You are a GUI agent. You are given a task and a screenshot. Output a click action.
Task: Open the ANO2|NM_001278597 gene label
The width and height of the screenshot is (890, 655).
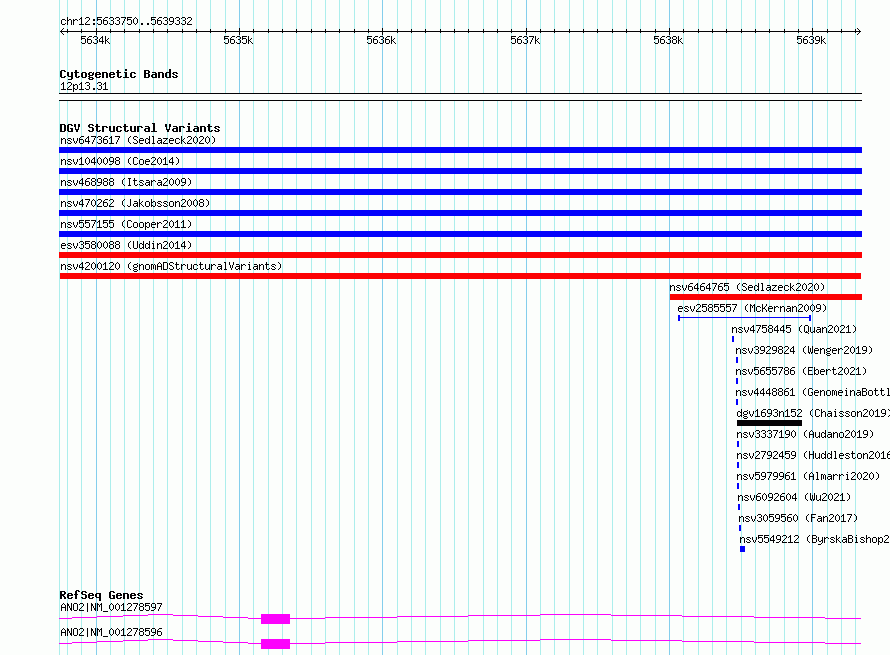point(111,607)
